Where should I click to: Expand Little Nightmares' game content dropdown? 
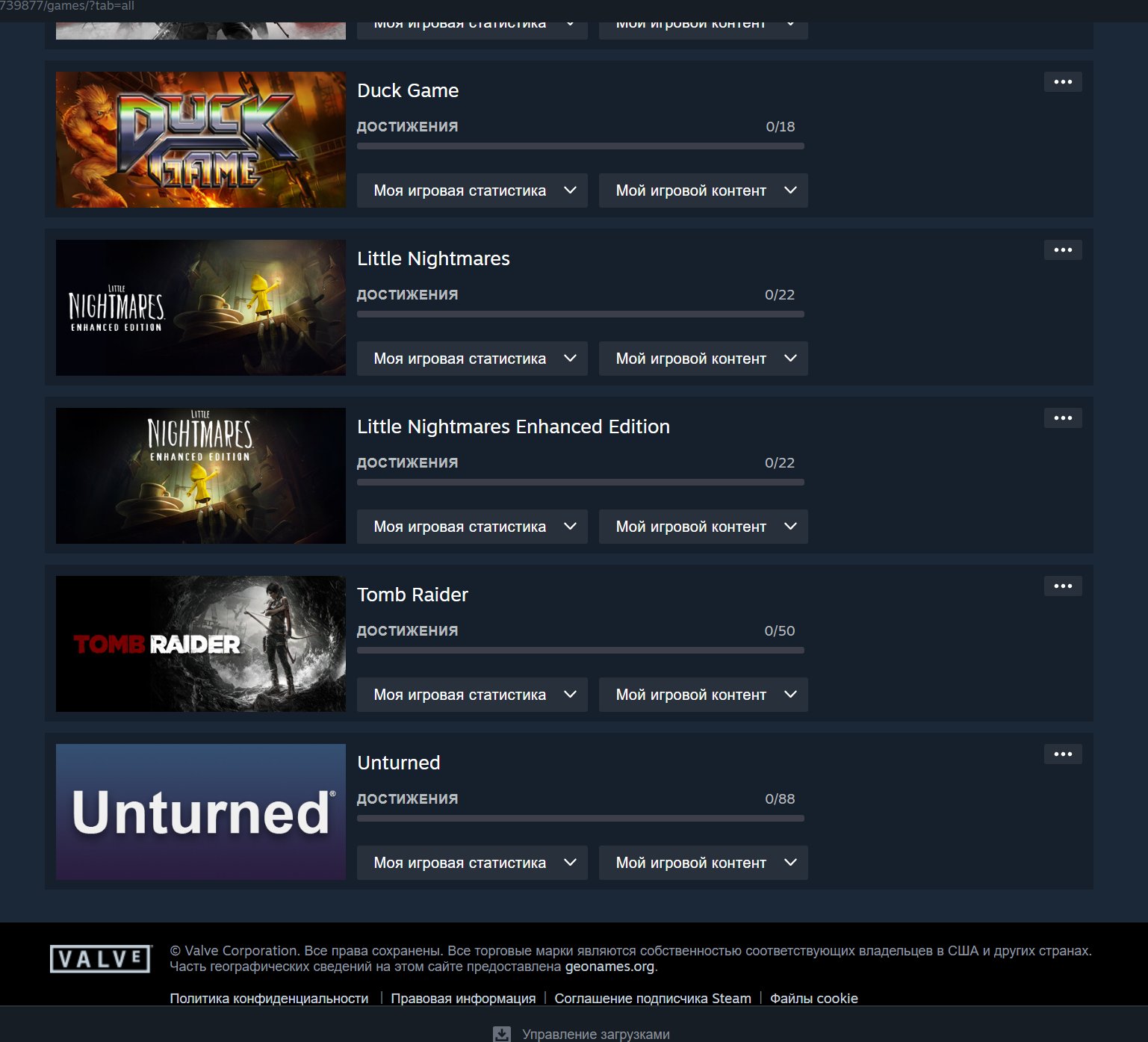(x=704, y=359)
